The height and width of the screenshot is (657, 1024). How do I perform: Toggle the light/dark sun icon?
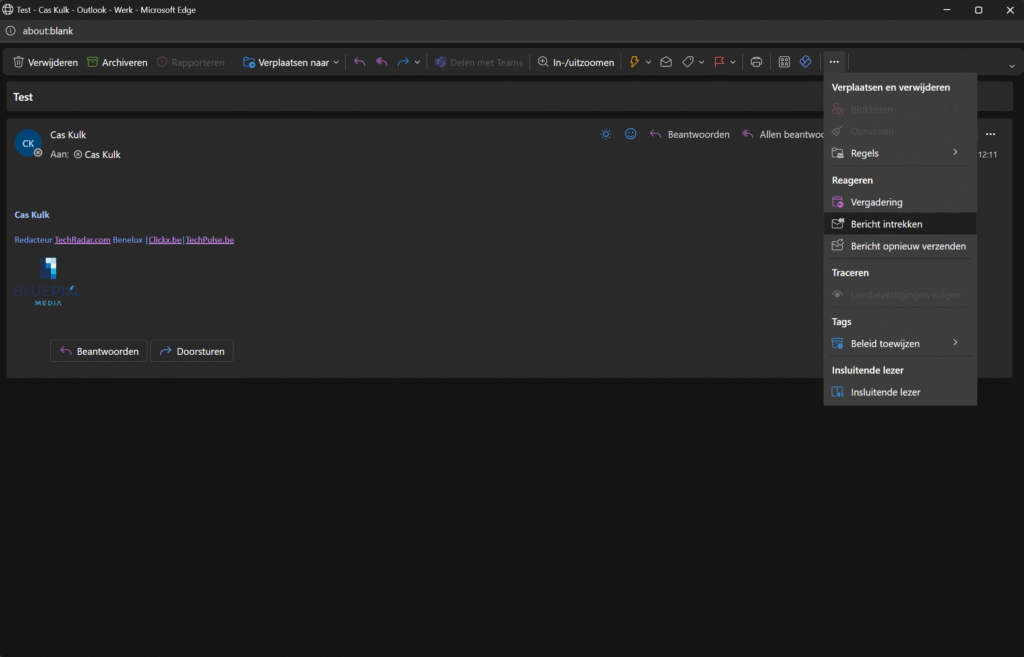606,134
